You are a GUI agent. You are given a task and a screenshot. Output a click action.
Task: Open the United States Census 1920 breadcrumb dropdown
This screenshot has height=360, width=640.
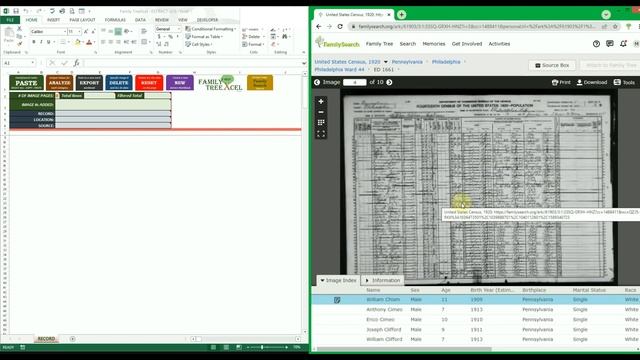386,62
